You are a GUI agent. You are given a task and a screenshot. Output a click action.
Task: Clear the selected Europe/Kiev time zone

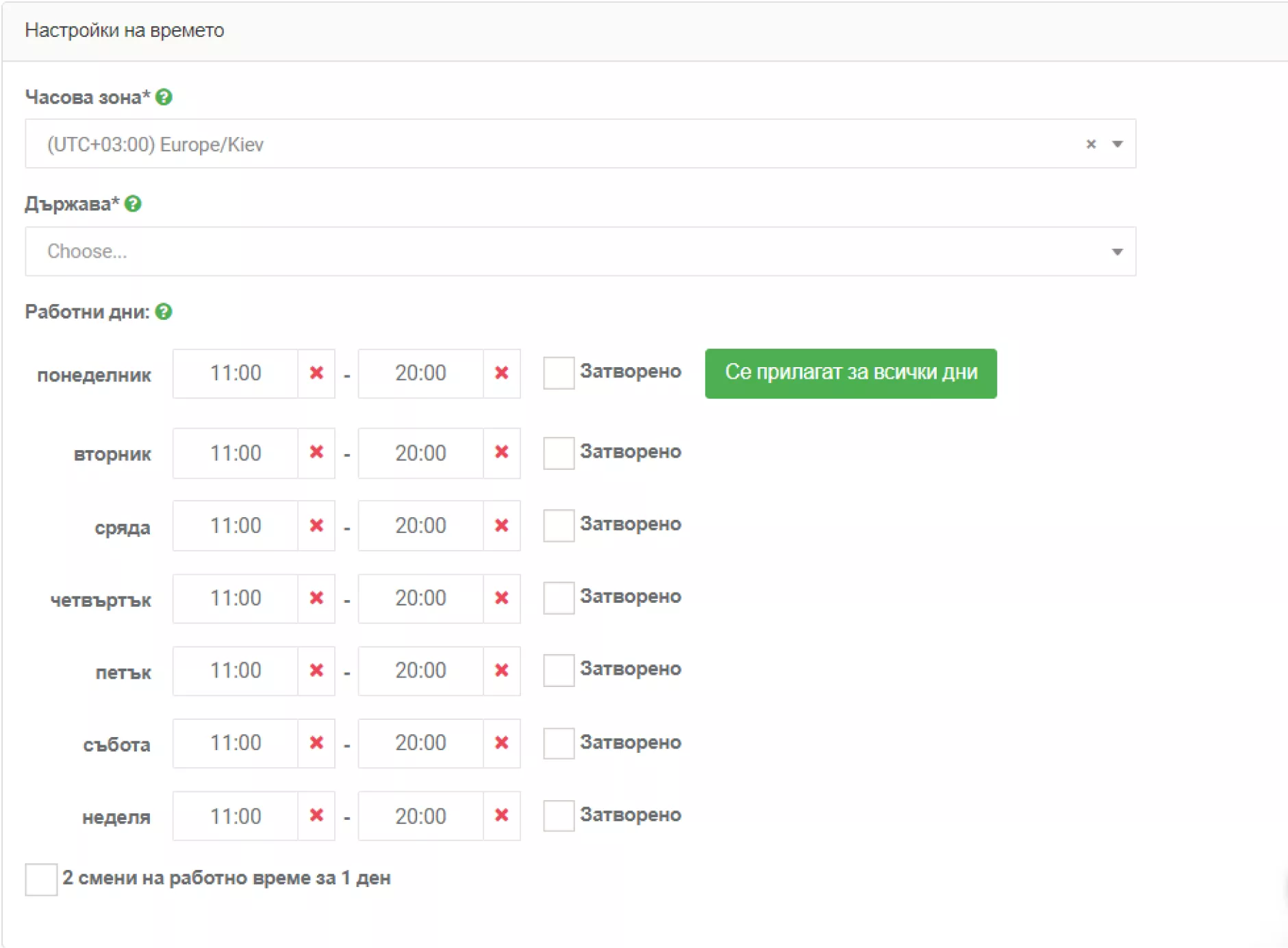click(x=1091, y=144)
